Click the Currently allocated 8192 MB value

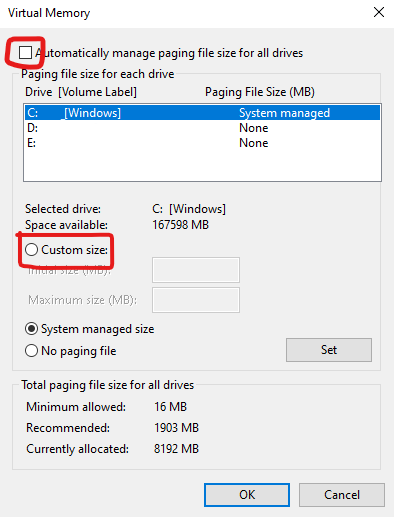point(176,449)
